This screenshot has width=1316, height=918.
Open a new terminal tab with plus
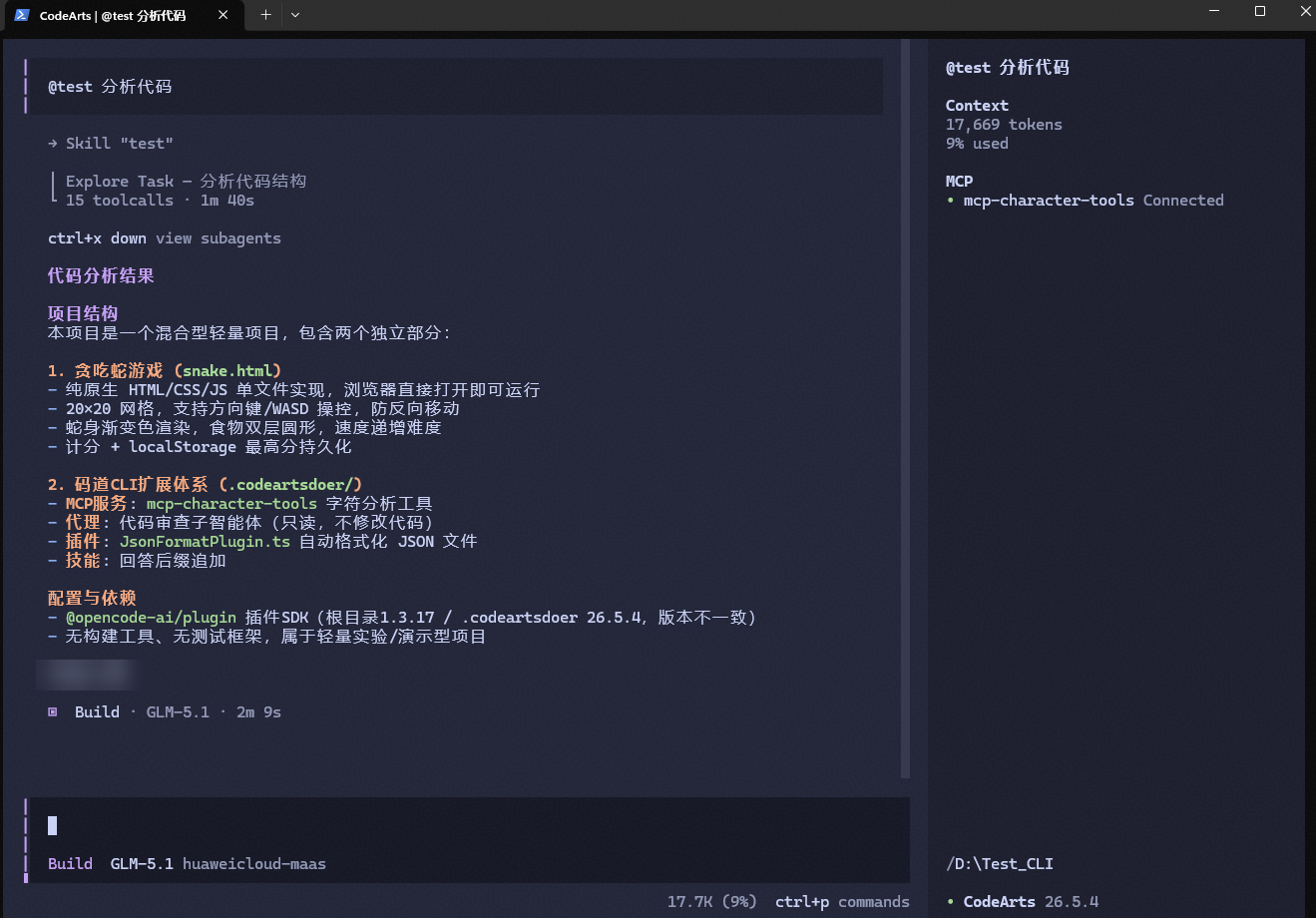[x=265, y=15]
